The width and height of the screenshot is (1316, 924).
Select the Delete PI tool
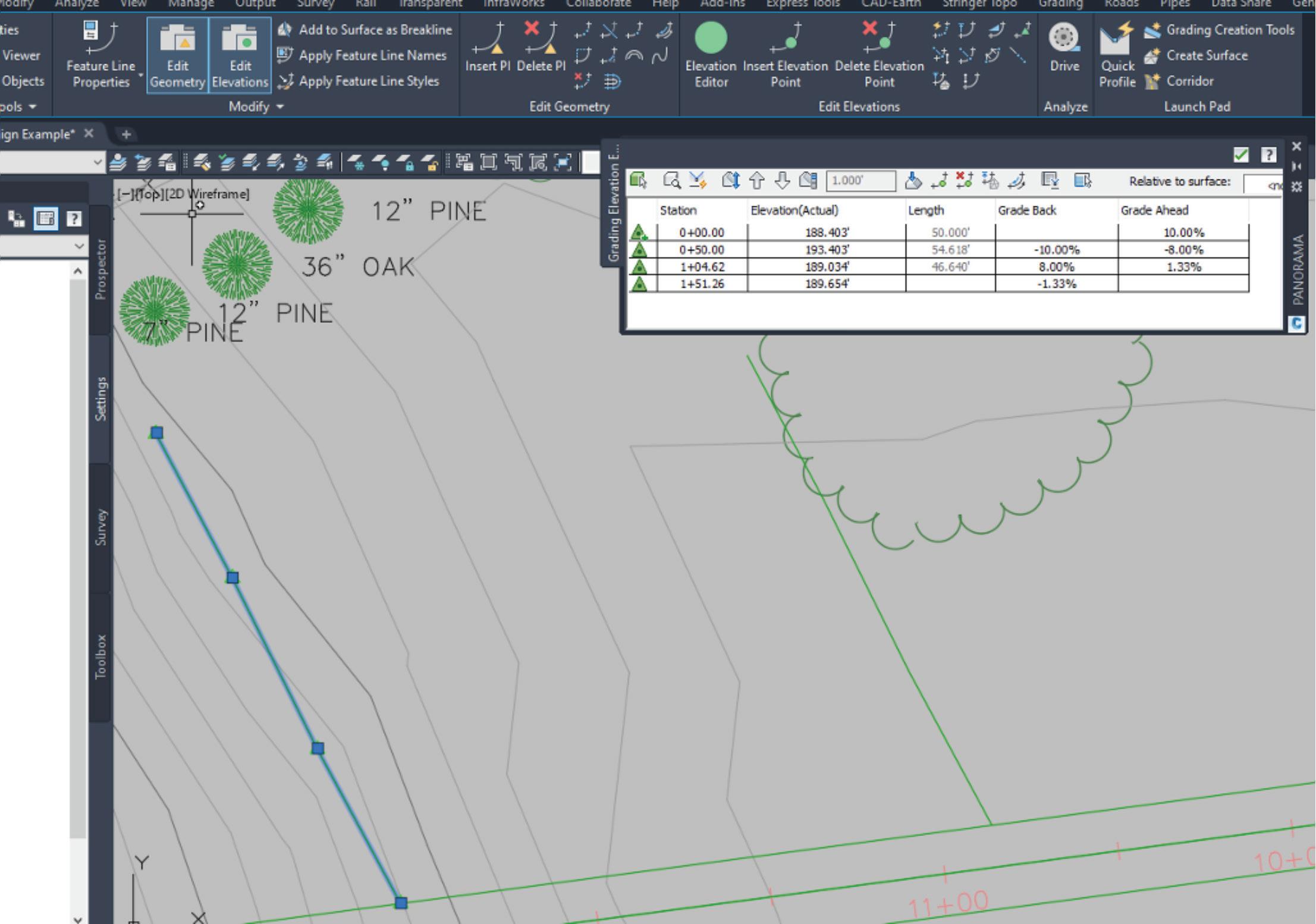(x=541, y=48)
